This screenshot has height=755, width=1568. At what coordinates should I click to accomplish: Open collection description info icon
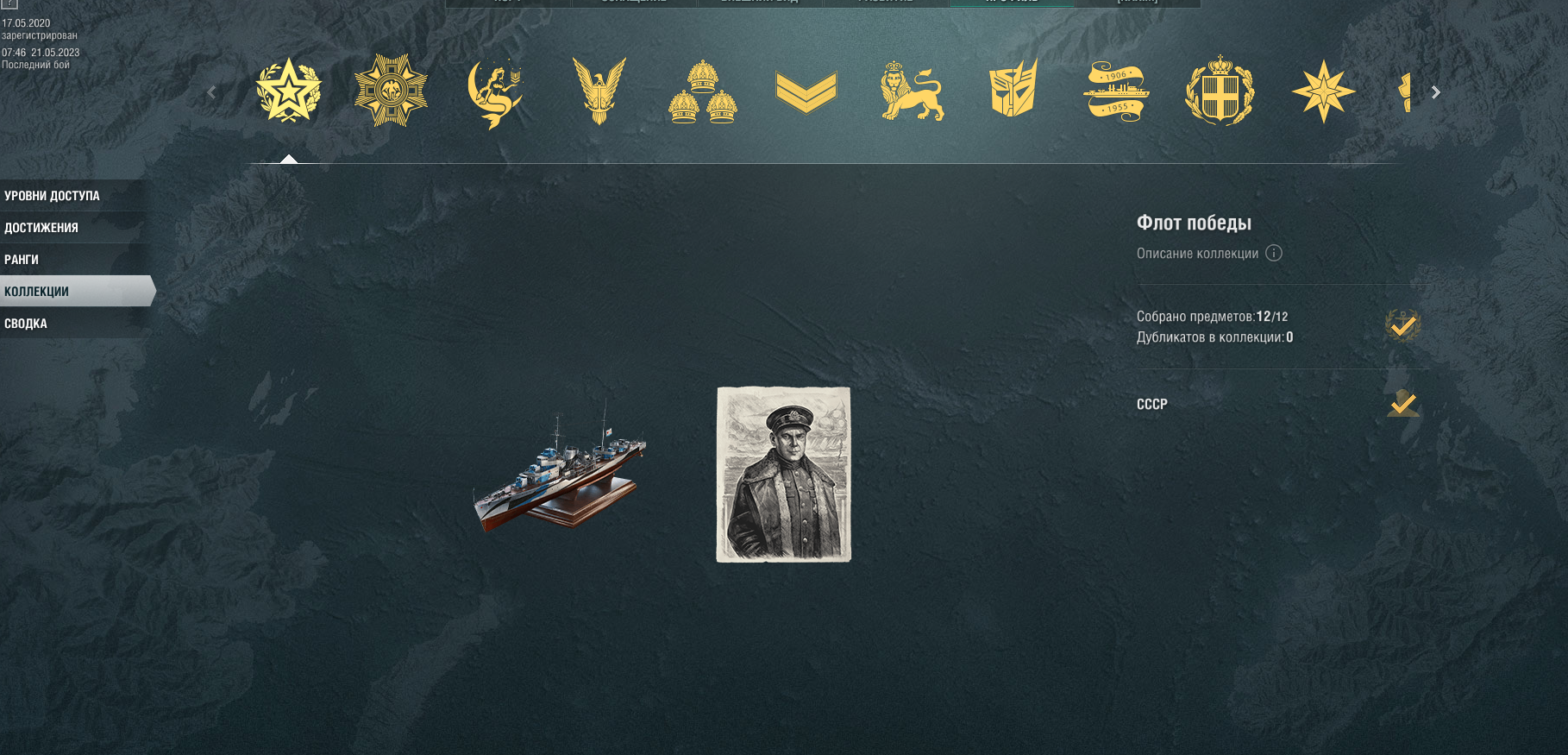click(1274, 253)
